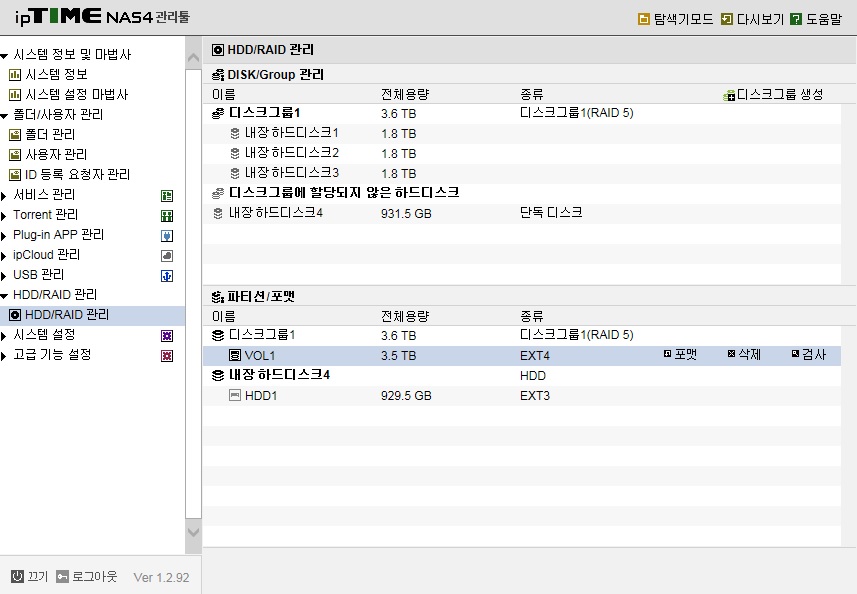Image resolution: width=857 pixels, height=594 pixels.
Task: Click the purple 시스템 설정 gear icon
Action: click(x=167, y=336)
